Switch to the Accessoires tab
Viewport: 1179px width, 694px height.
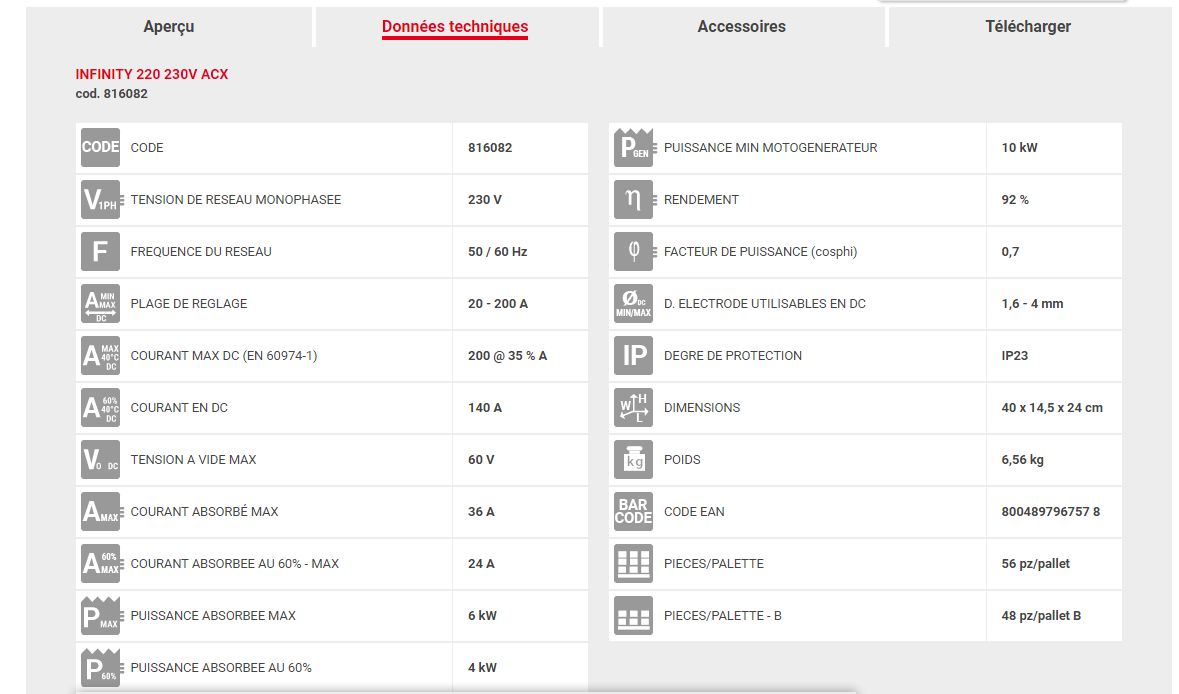click(x=741, y=27)
